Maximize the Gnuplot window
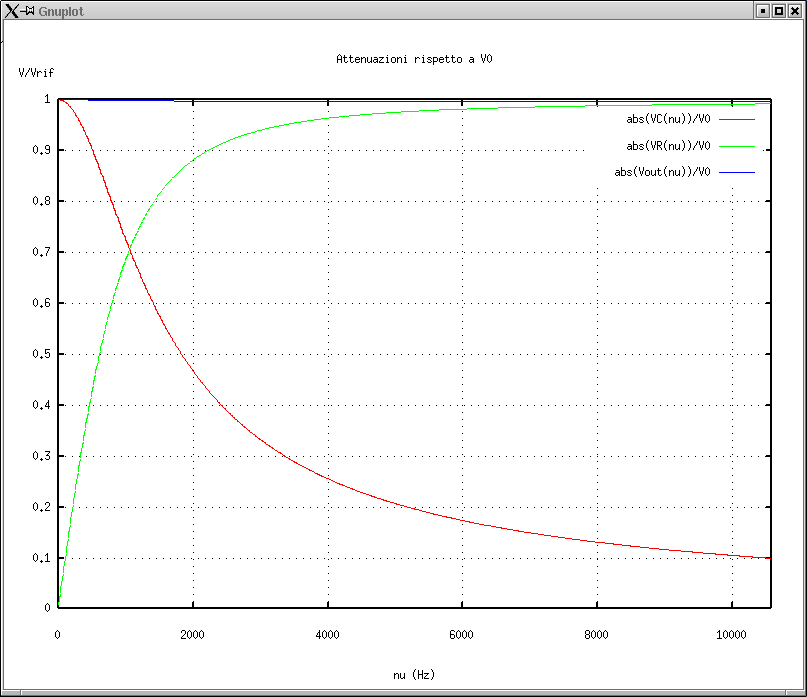 778,10
